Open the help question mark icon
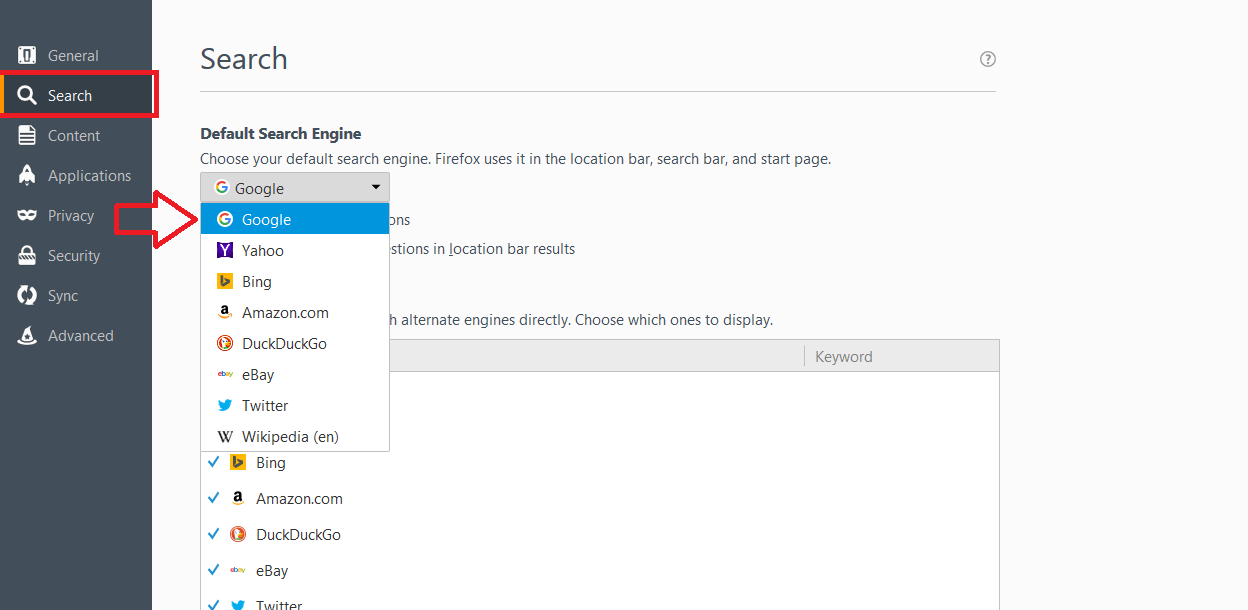 coord(988,59)
